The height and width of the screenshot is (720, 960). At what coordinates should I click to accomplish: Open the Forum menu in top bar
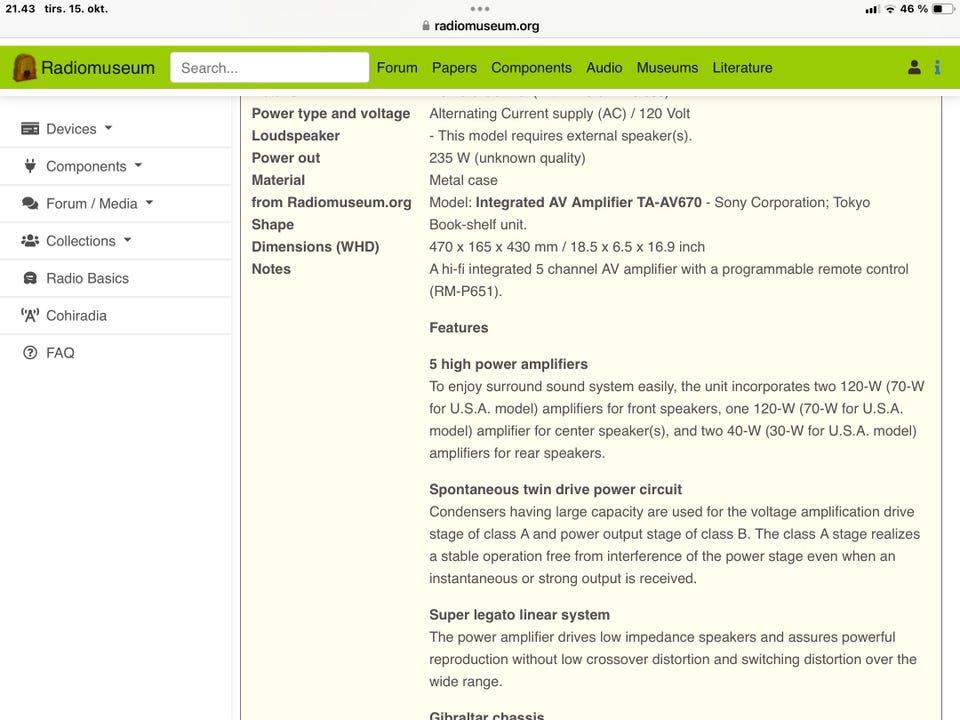pos(397,67)
